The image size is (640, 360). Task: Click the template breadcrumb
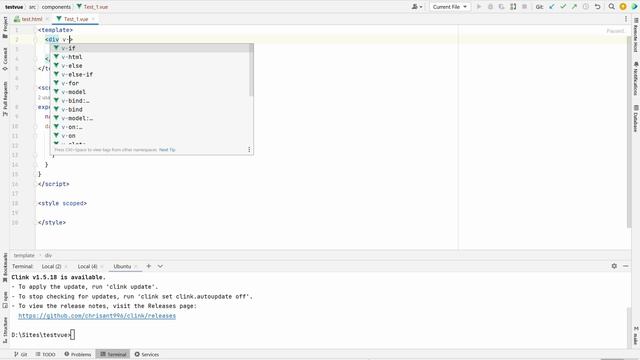[x=24, y=255]
